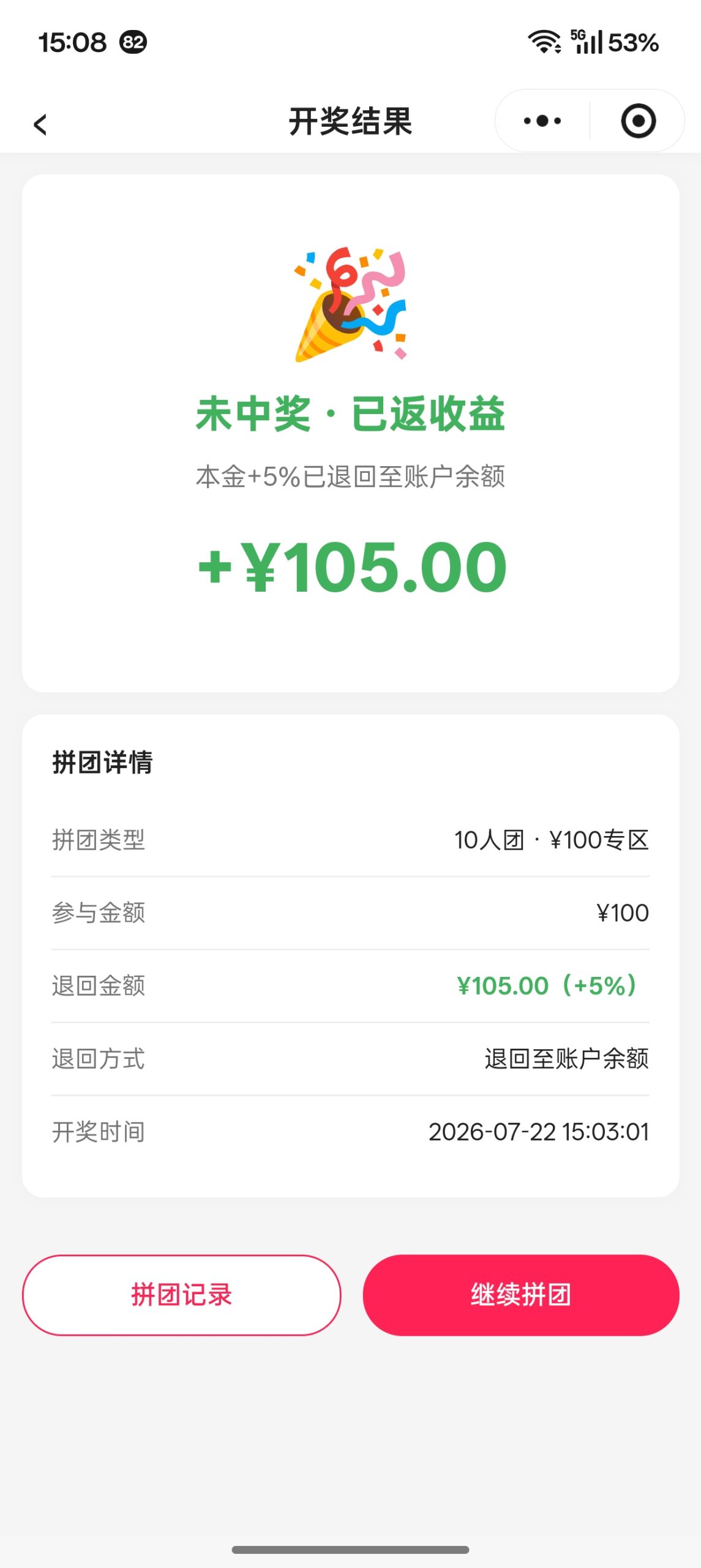The width and height of the screenshot is (701, 1568).
Task: Close mini program via circle target icon
Action: click(x=639, y=121)
